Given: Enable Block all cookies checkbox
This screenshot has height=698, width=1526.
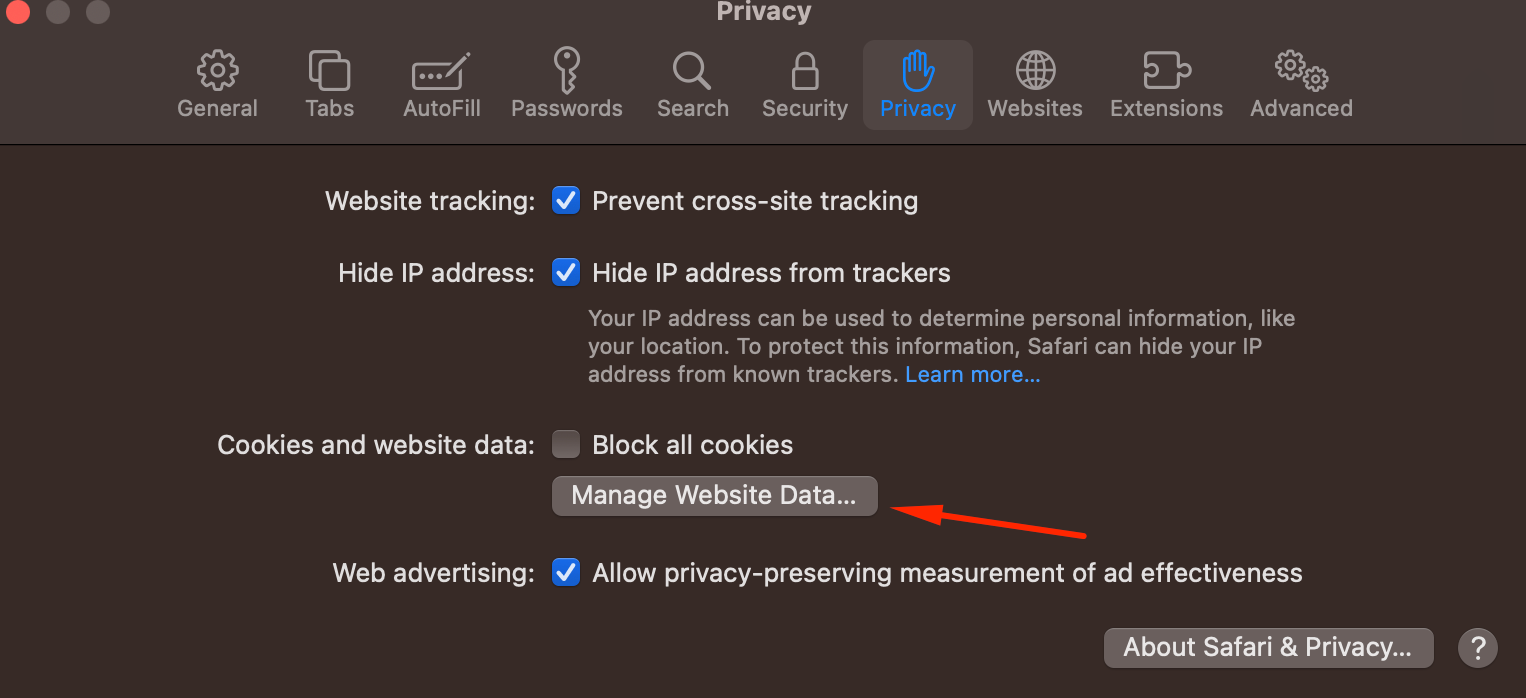Looking at the screenshot, I should pos(566,444).
